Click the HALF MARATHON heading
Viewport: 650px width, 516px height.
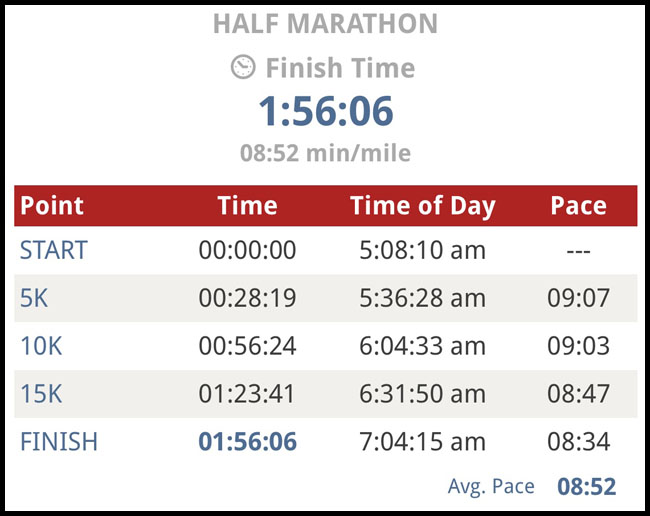point(325,24)
